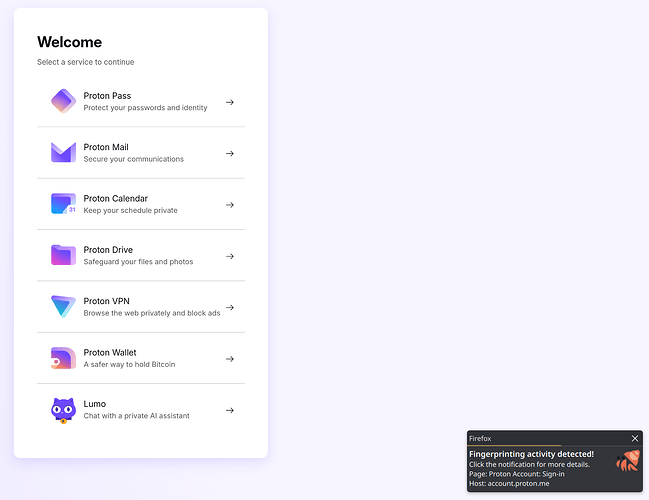Hit the arrow beside Proton Calendar
The height and width of the screenshot is (500, 649).
click(x=230, y=205)
